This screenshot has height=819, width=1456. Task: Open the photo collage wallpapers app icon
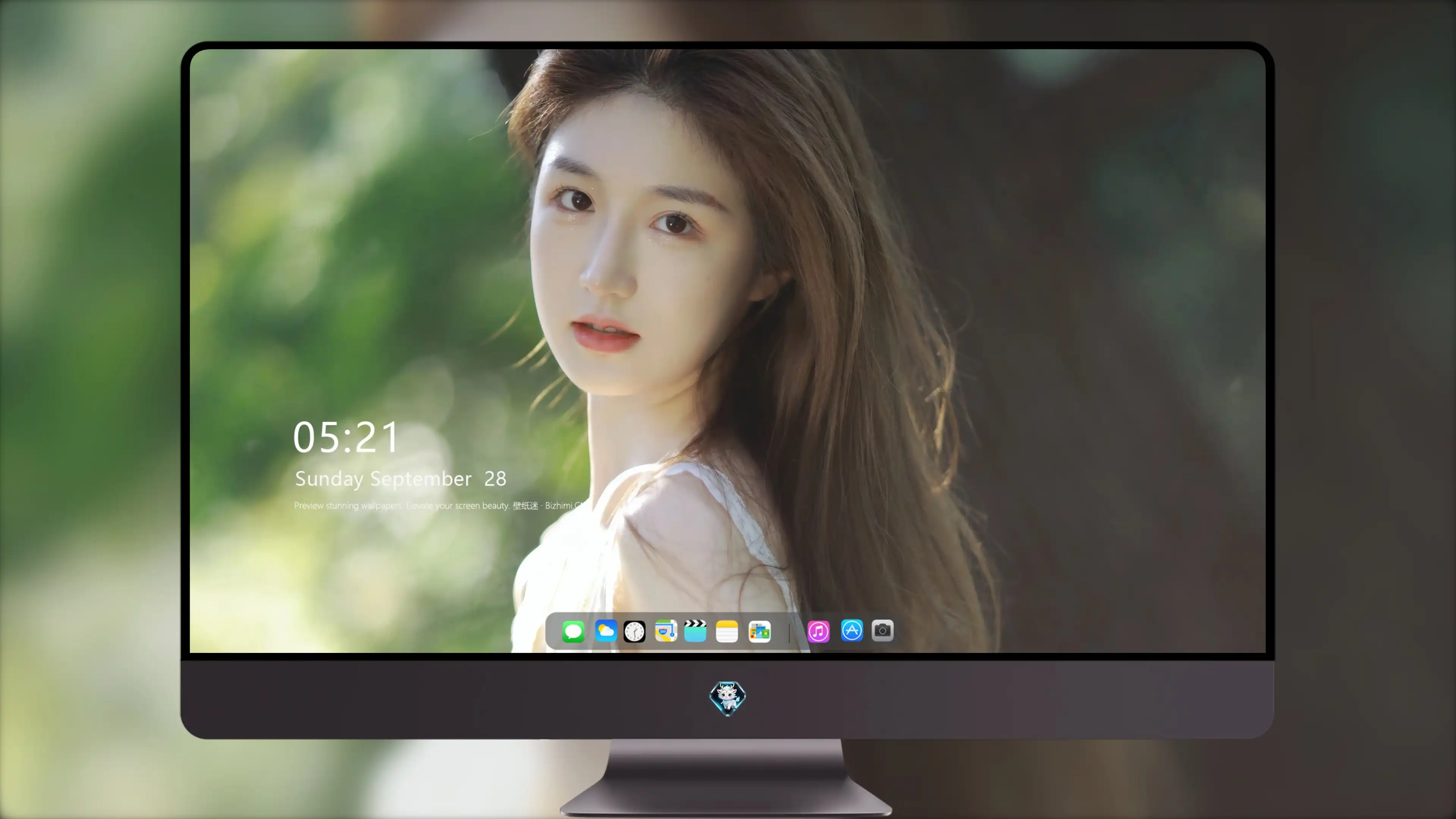tap(759, 631)
